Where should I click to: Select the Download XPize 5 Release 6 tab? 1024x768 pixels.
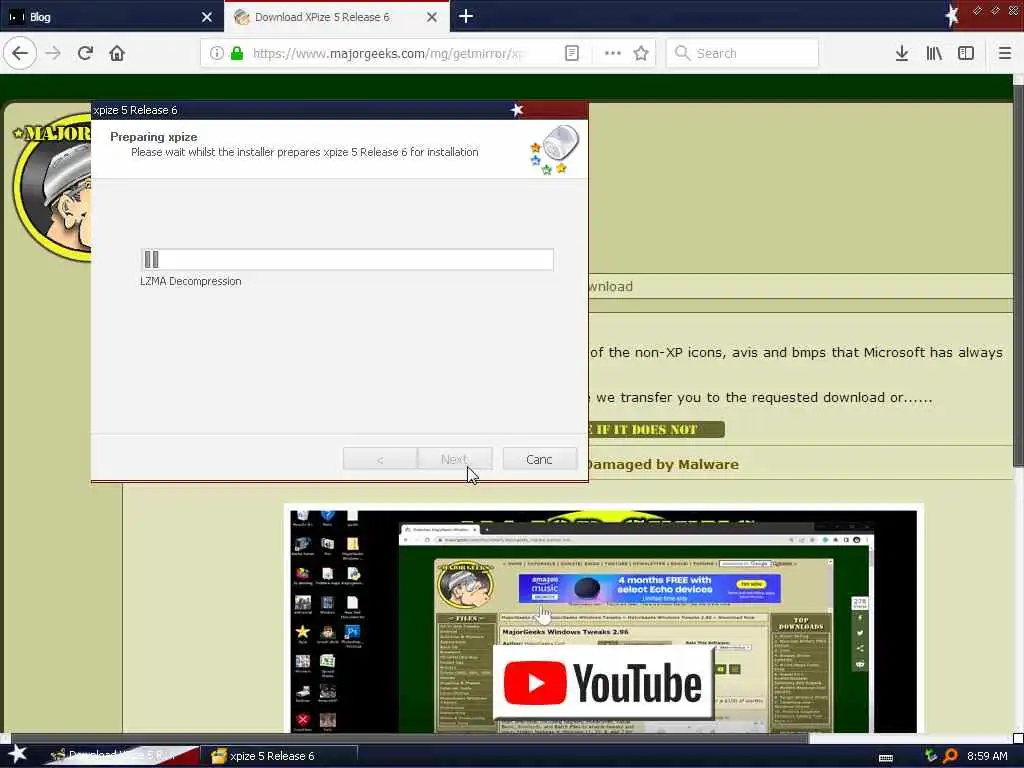[x=336, y=16]
